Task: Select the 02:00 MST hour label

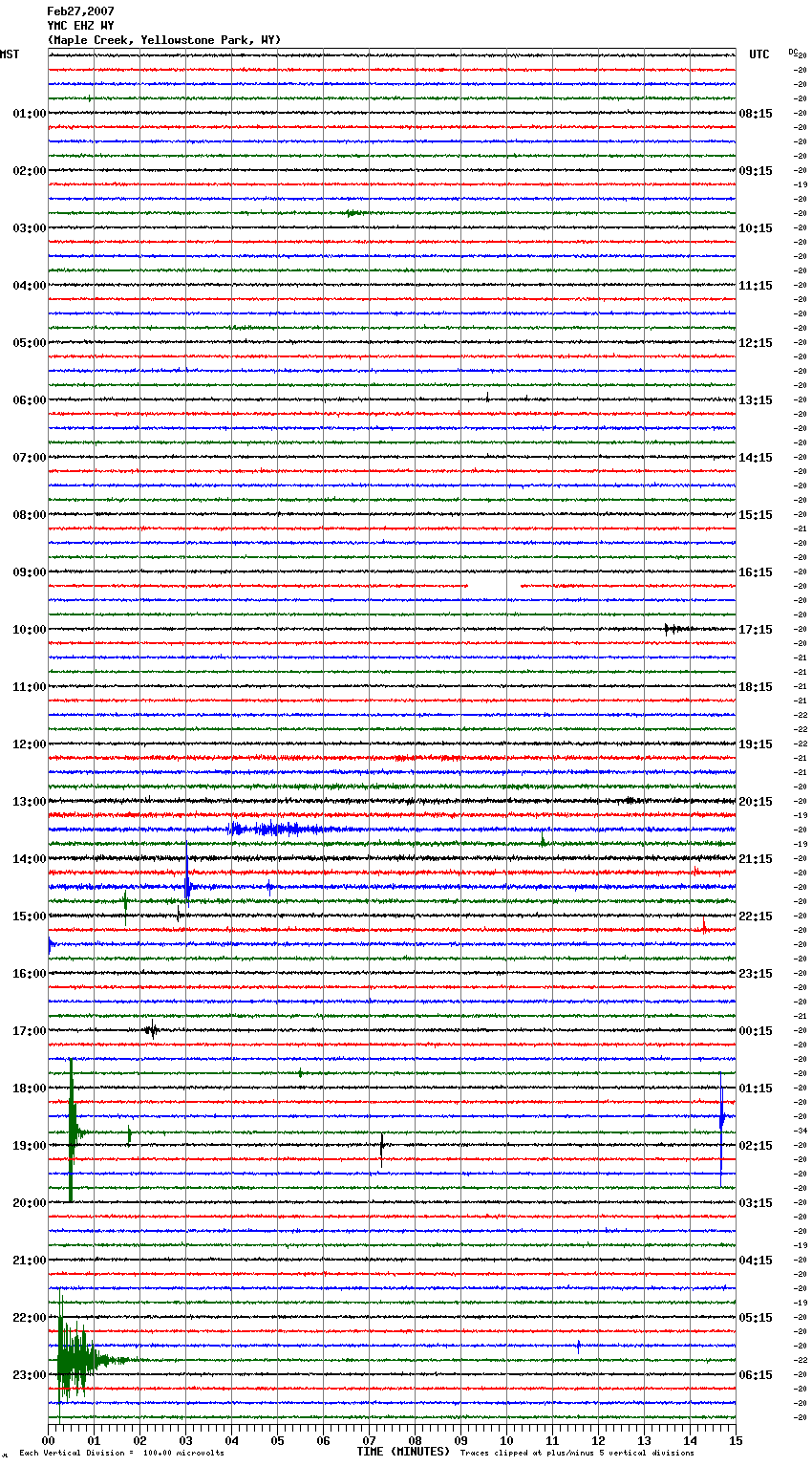Action: pos(30,171)
